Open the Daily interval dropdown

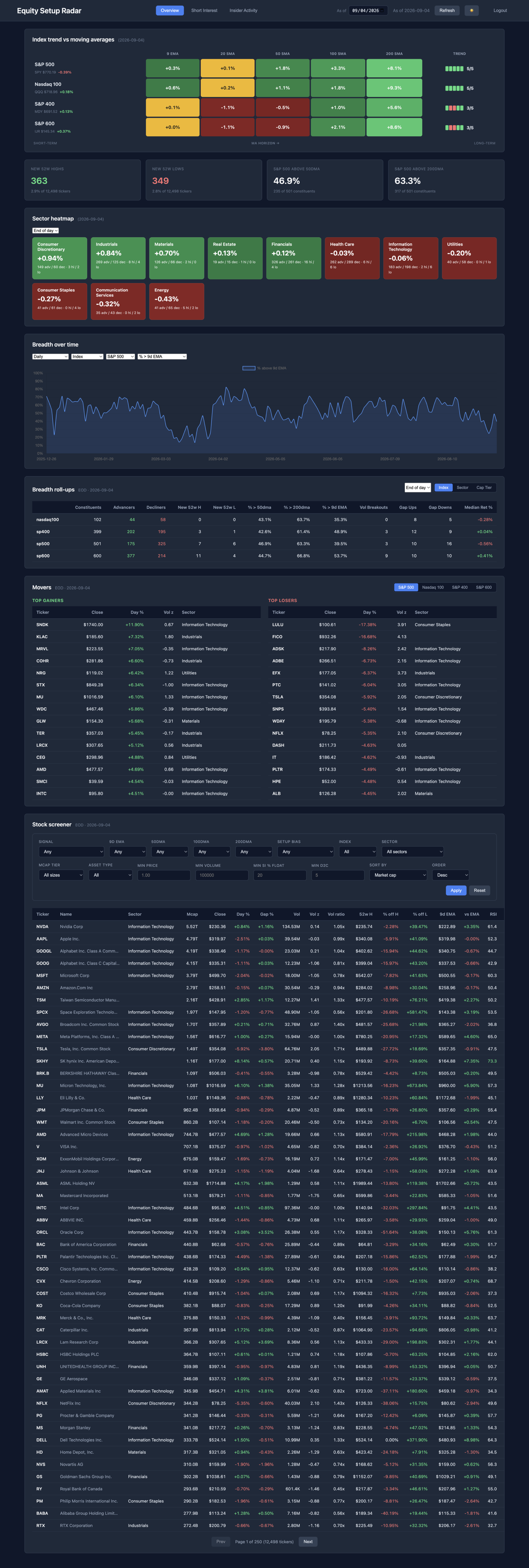51,357
